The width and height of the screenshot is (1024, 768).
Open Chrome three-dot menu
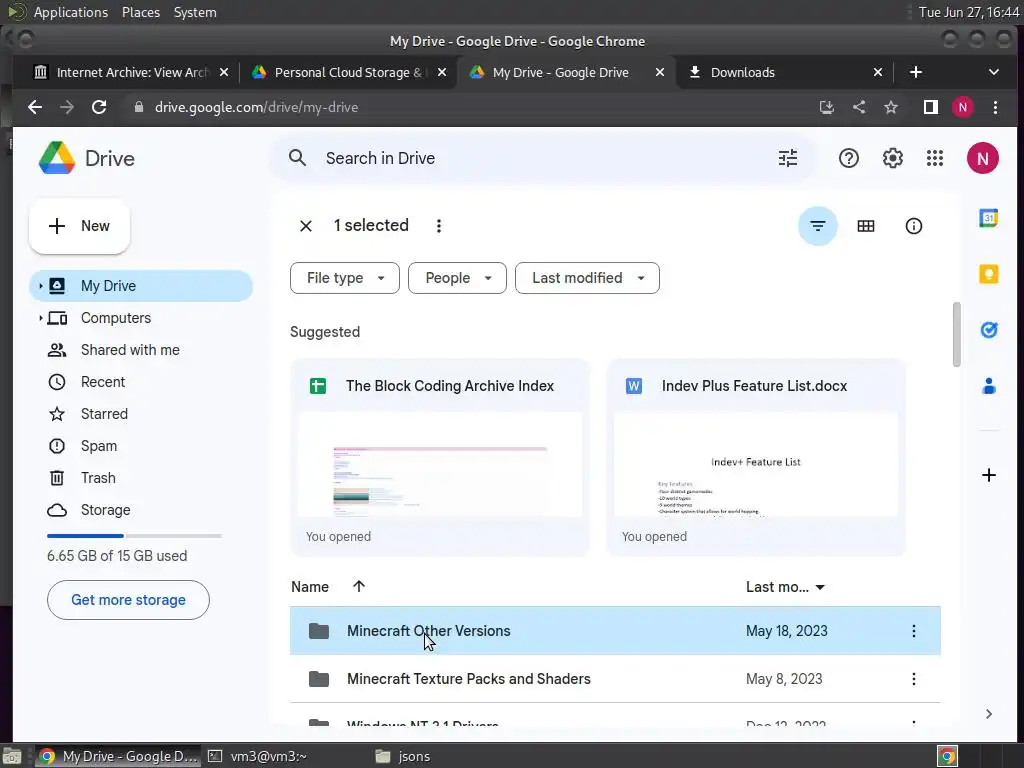(x=995, y=107)
